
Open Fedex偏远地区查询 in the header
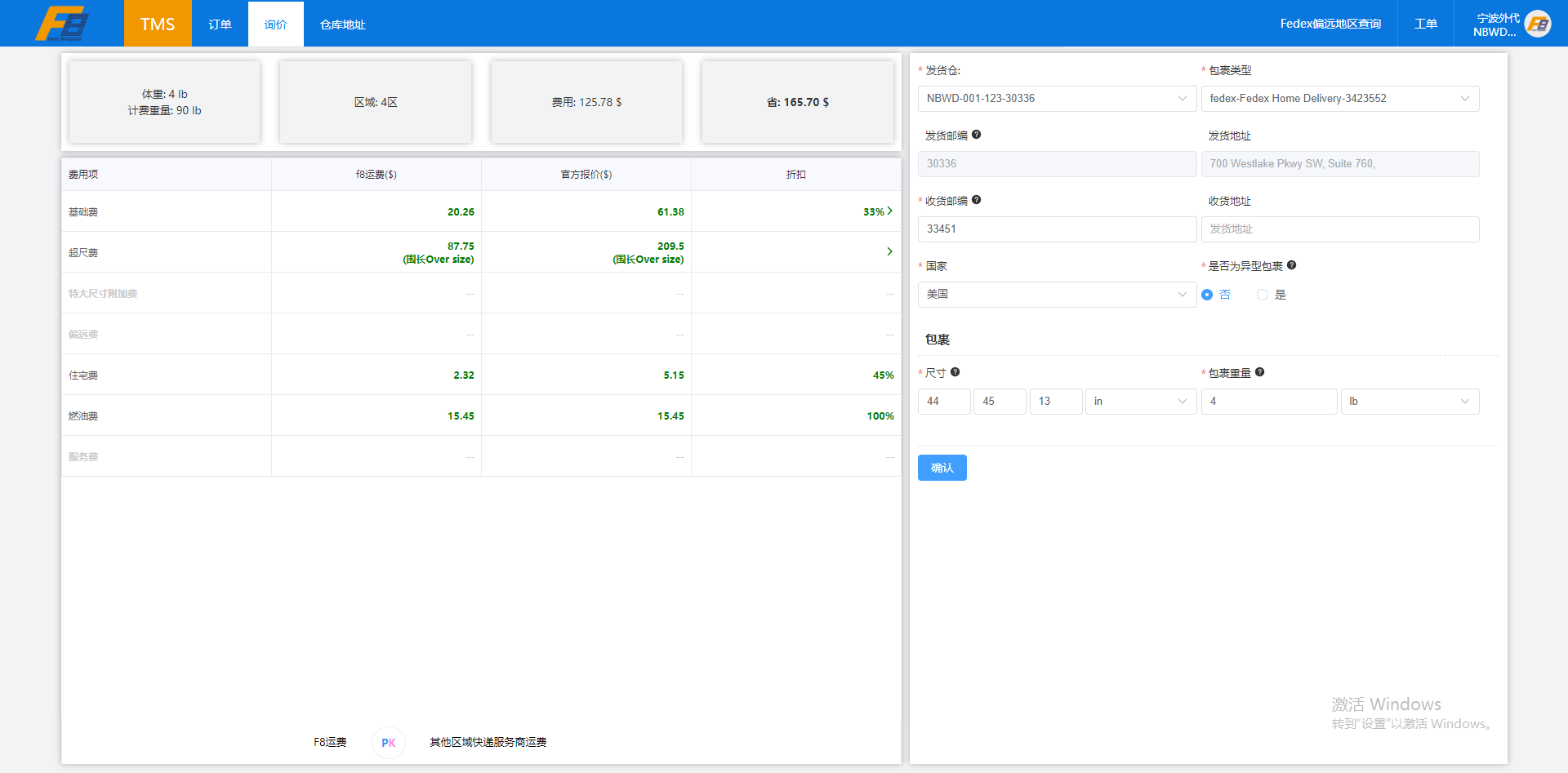click(1330, 24)
